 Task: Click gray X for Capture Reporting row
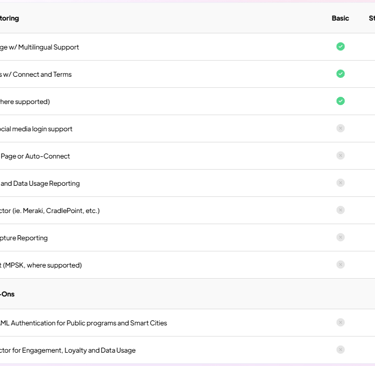(x=340, y=237)
